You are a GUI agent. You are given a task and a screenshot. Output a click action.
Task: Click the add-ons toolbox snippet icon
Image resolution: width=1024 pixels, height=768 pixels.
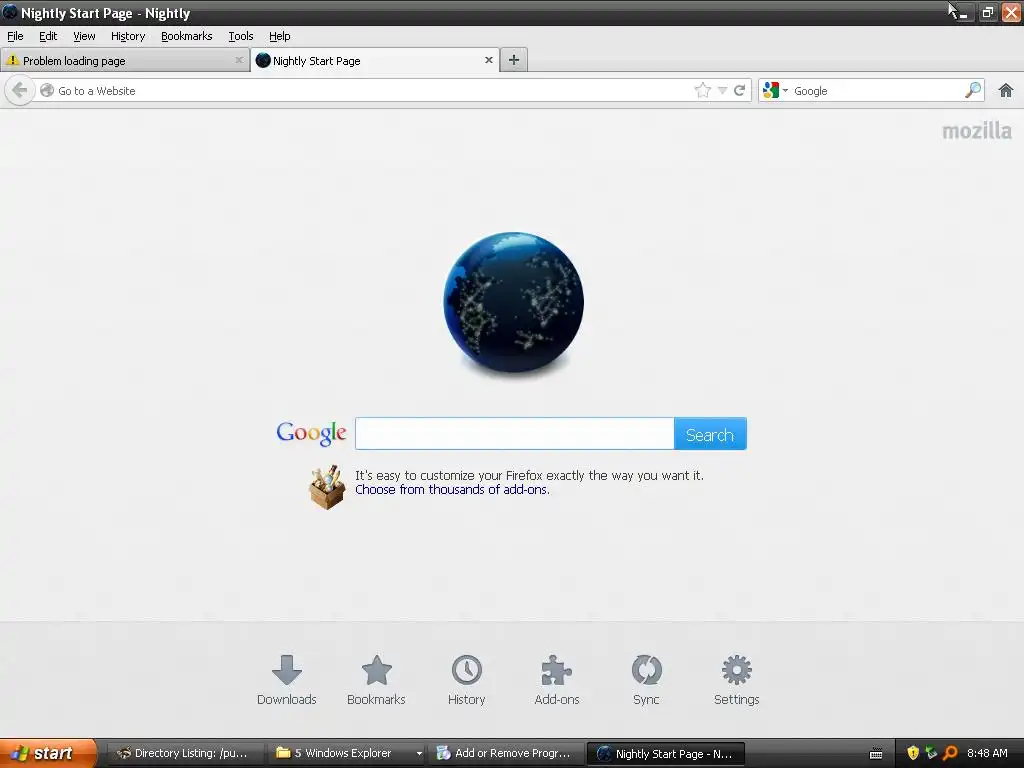tap(327, 487)
